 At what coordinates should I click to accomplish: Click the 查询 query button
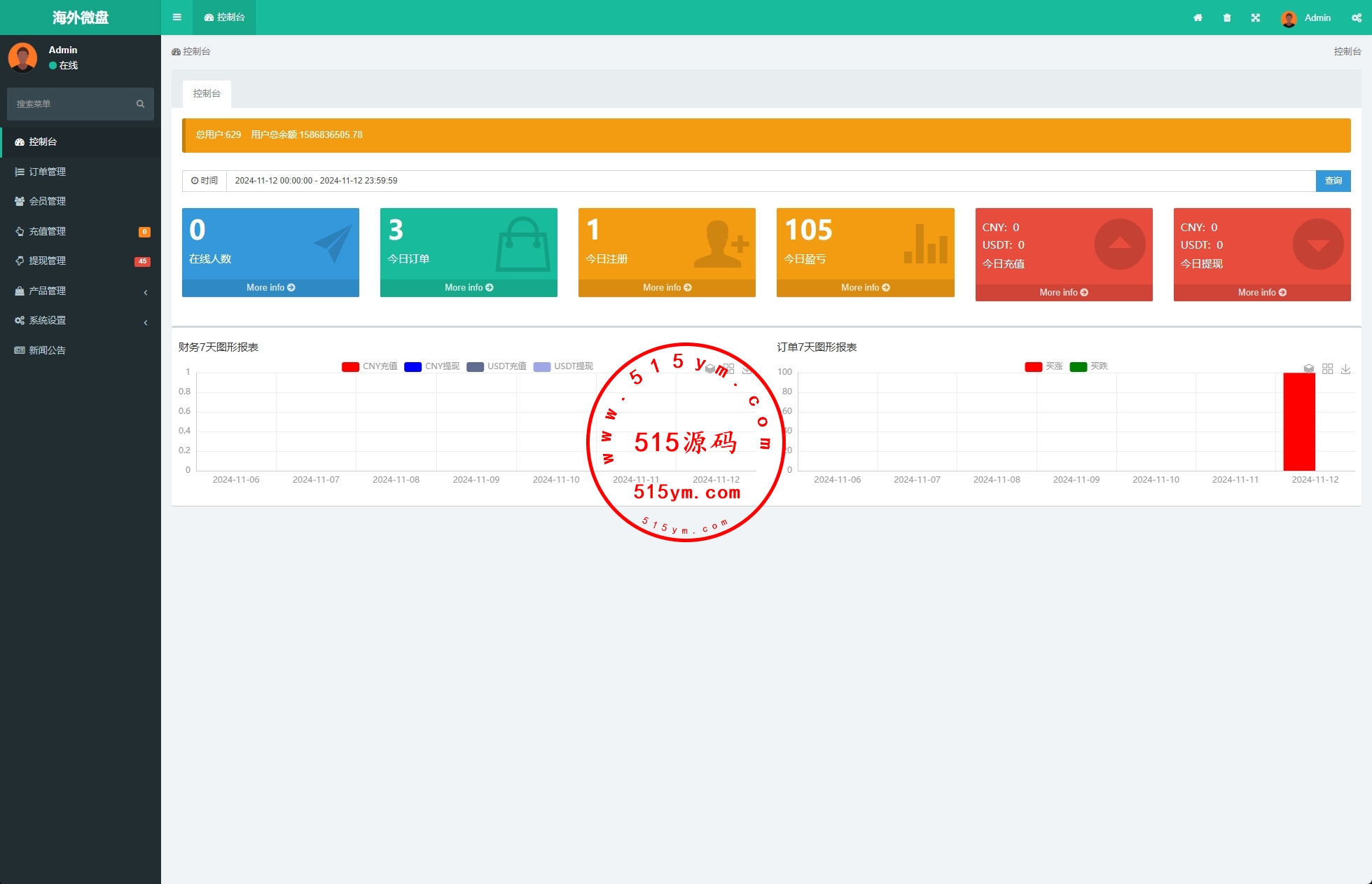1333,181
